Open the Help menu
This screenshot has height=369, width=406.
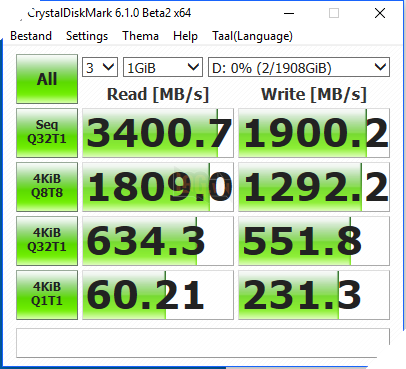[185, 36]
